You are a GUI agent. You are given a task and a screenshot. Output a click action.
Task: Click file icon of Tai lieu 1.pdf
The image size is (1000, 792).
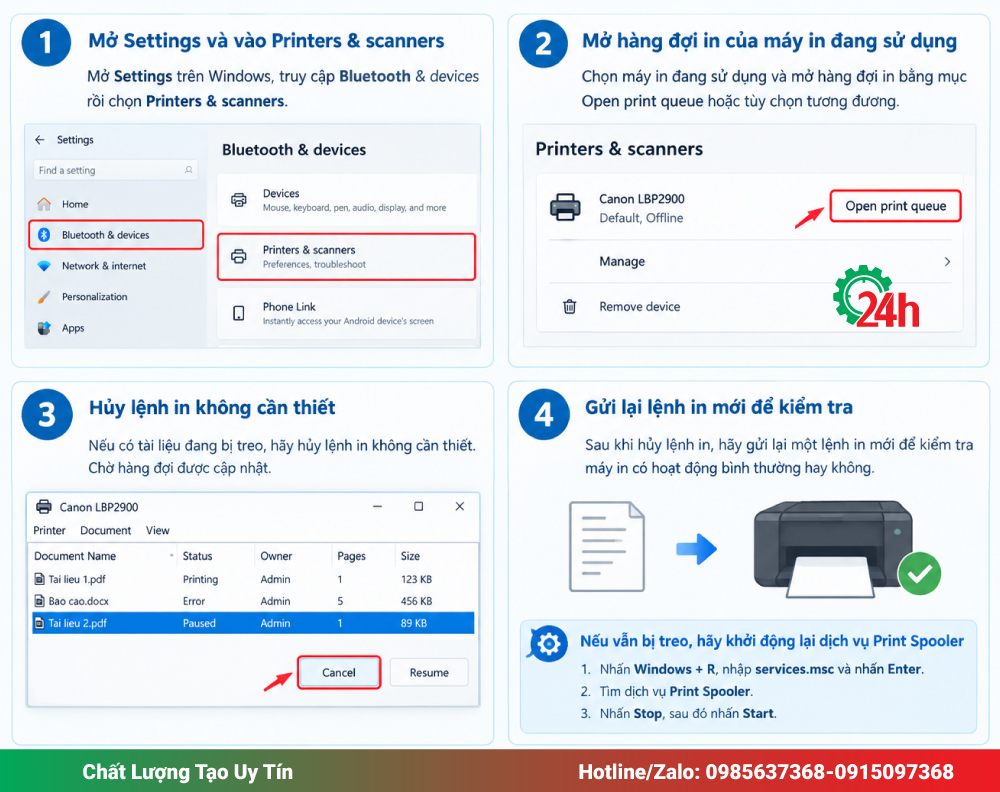point(40,579)
